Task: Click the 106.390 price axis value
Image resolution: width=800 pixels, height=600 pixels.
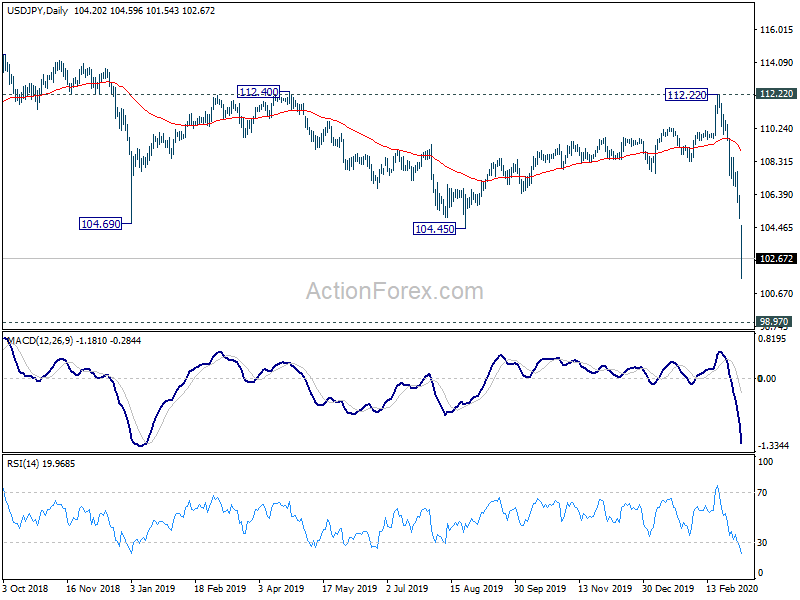Action: [x=777, y=194]
